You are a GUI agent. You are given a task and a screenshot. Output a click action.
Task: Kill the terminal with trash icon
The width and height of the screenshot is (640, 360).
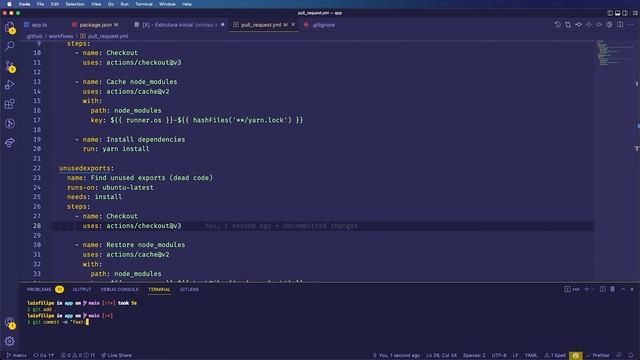point(613,289)
